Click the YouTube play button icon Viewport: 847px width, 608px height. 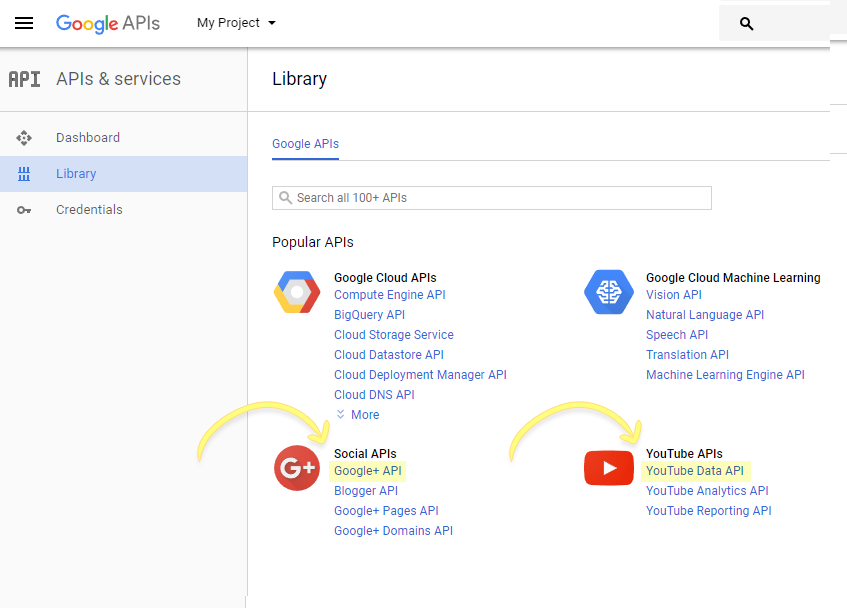(x=609, y=468)
